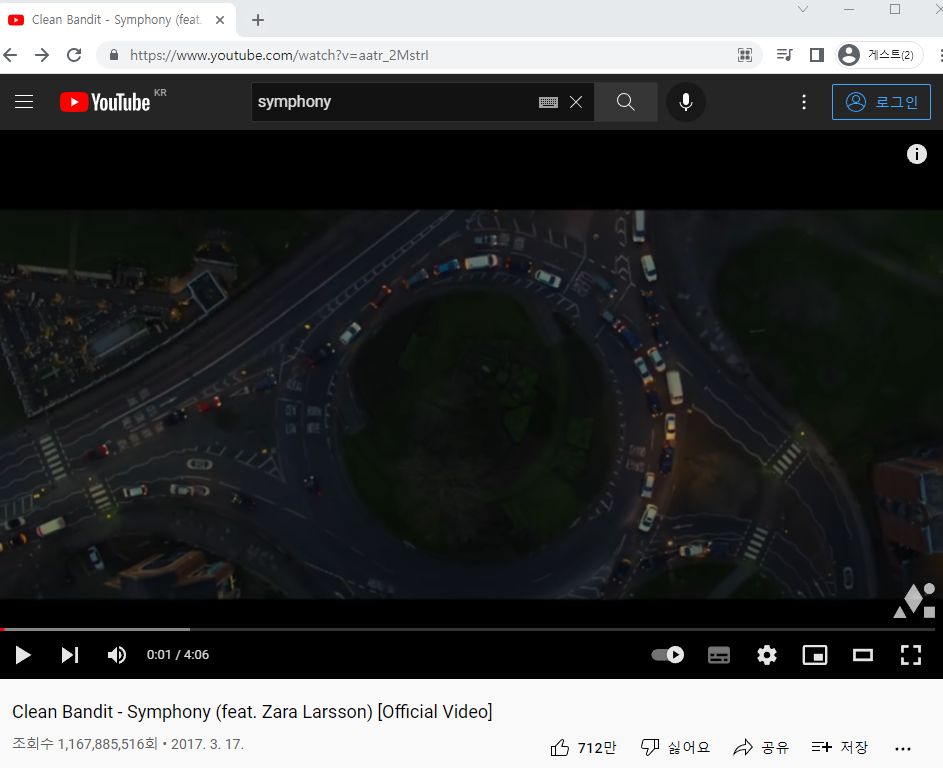The width and height of the screenshot is (943, 768).
Task: Click the channel watermark logo on video
Action: point(915,600)
